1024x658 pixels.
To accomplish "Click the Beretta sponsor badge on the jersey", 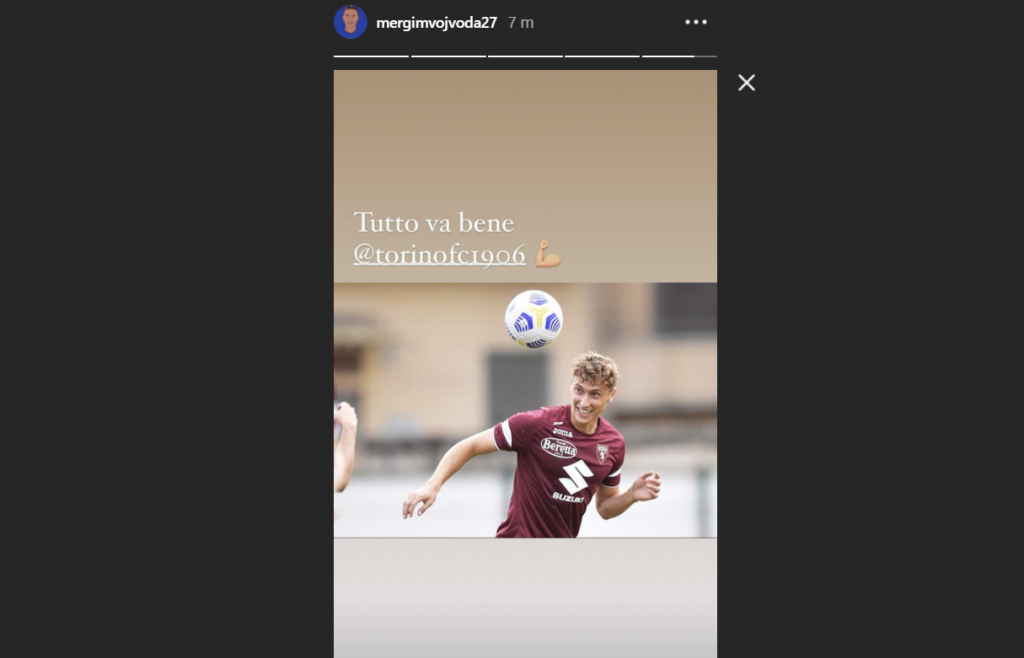I will click(x=559, y=448).
